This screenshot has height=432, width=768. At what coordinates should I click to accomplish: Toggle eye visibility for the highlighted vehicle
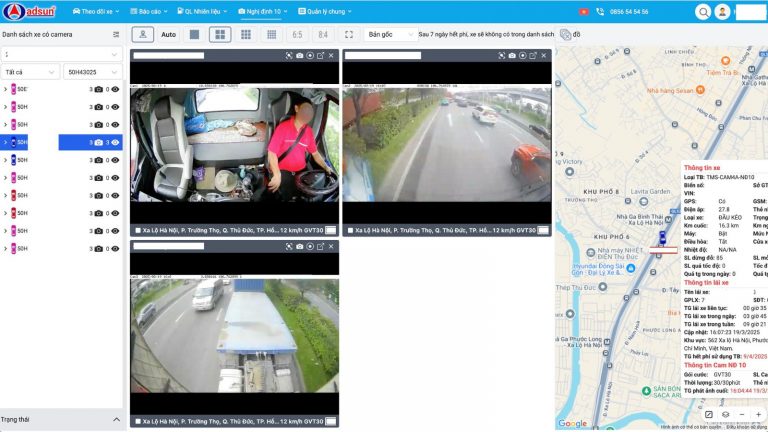point(115,143)
